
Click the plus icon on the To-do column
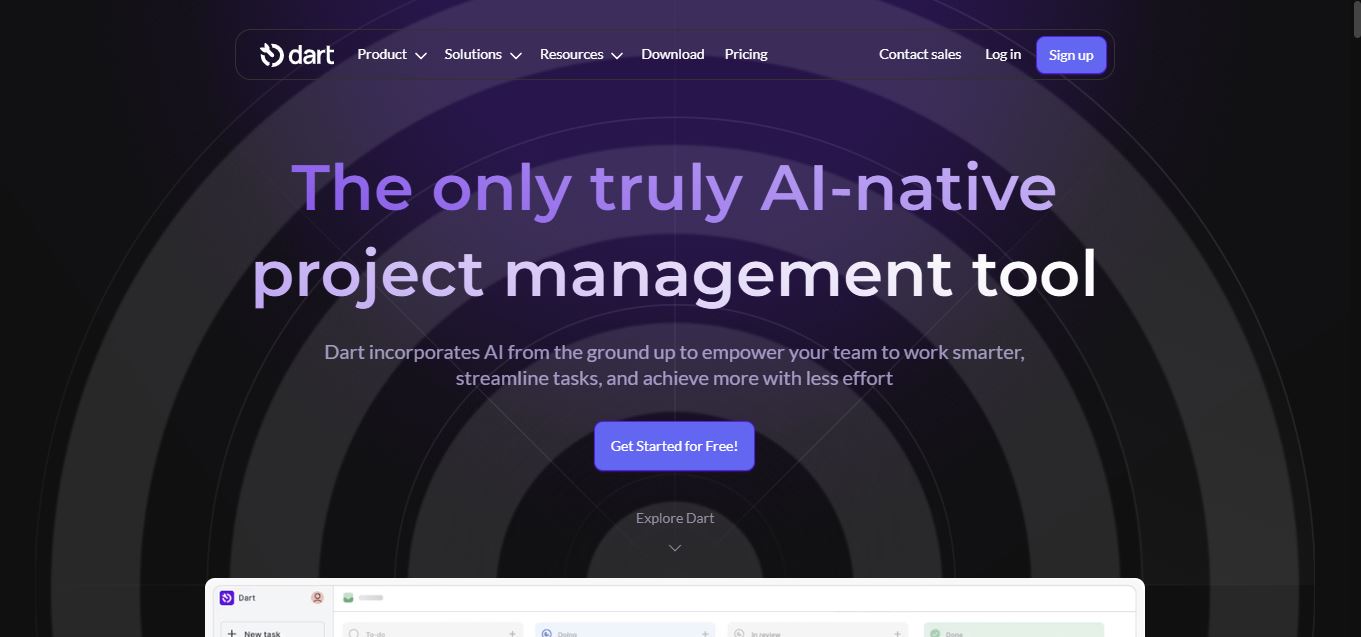pyautogui.click(x=512, y=633)
